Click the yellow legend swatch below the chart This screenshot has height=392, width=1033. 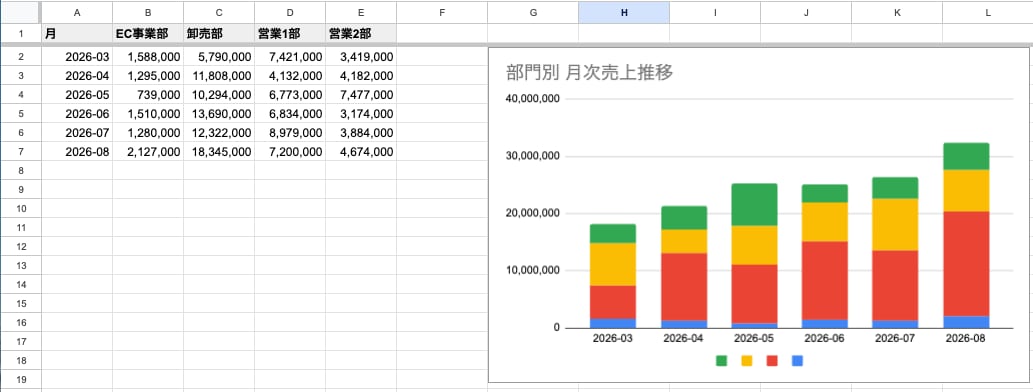tap(746, 360)
